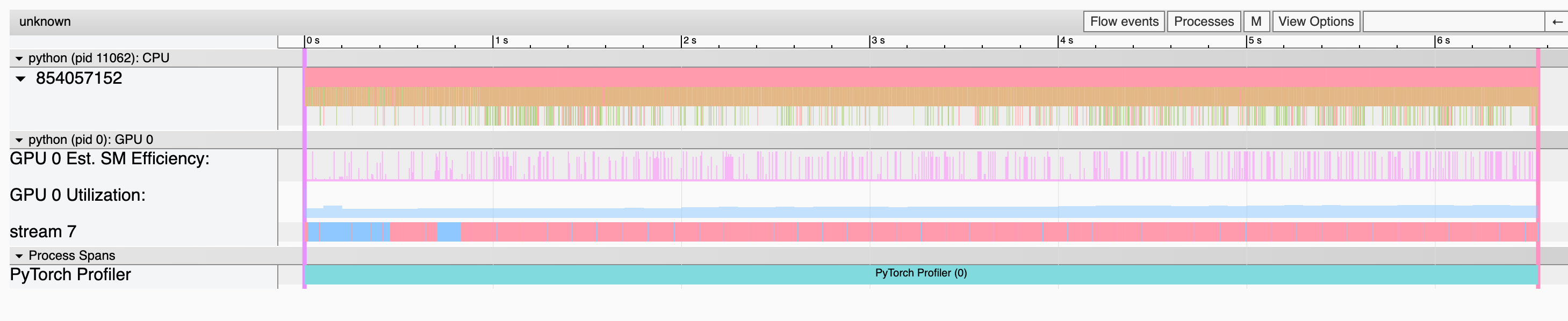
Task: Click the 2 s mark on time ruler
Action: point(689,41)
